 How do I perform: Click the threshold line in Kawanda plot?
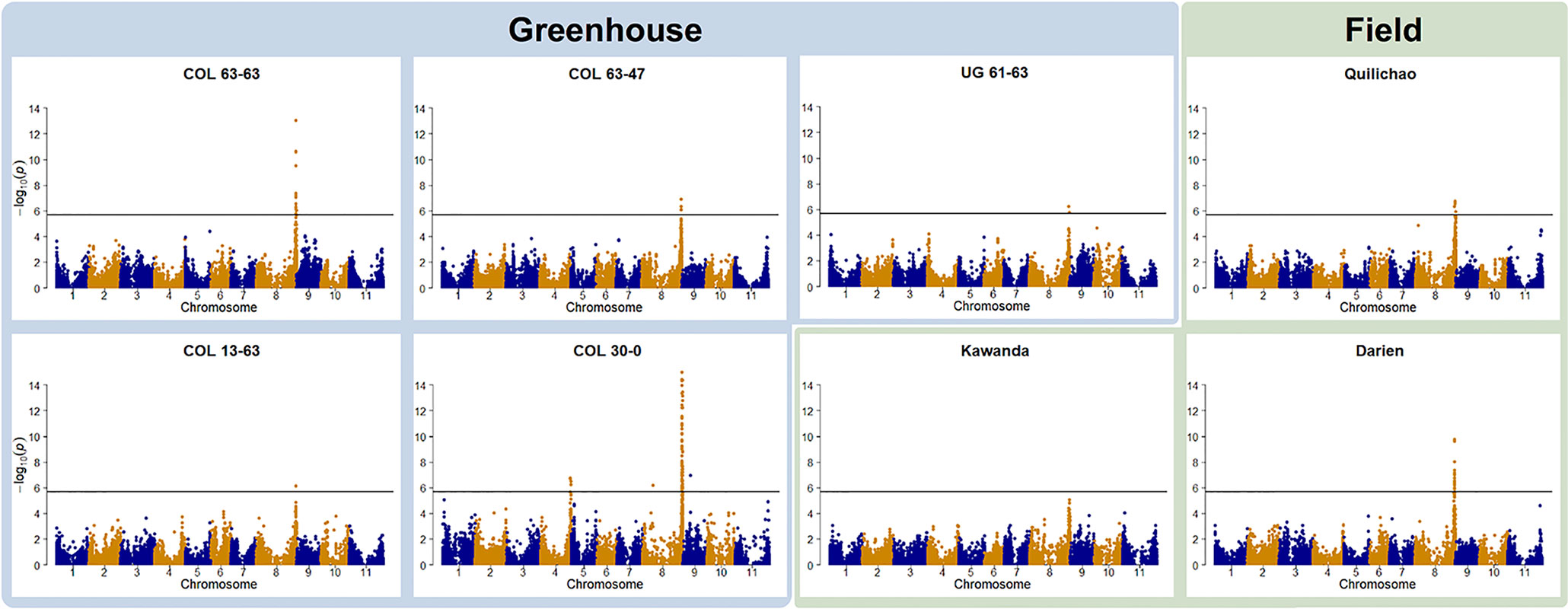(x=993, y=492)
